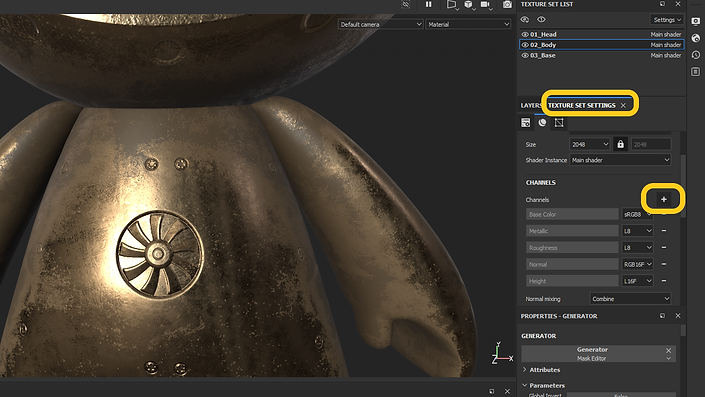Image resolution: width=705 pixels, height=397 pixels.
Task: Remove the Height channel
Action: tap(664, 281)
